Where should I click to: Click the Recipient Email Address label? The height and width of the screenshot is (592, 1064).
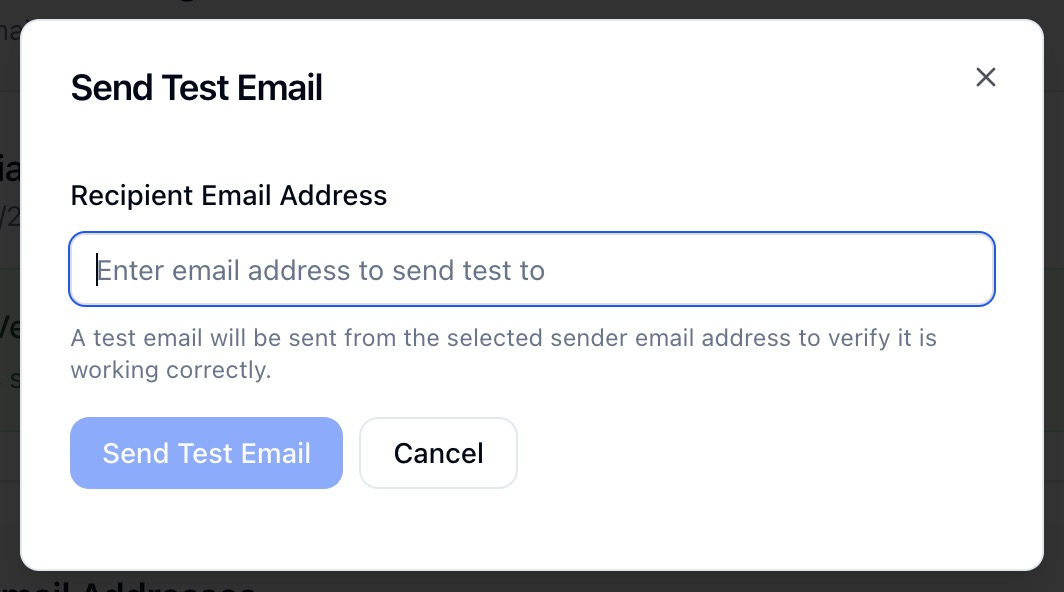pyautogui.click(x=228, y=195)
